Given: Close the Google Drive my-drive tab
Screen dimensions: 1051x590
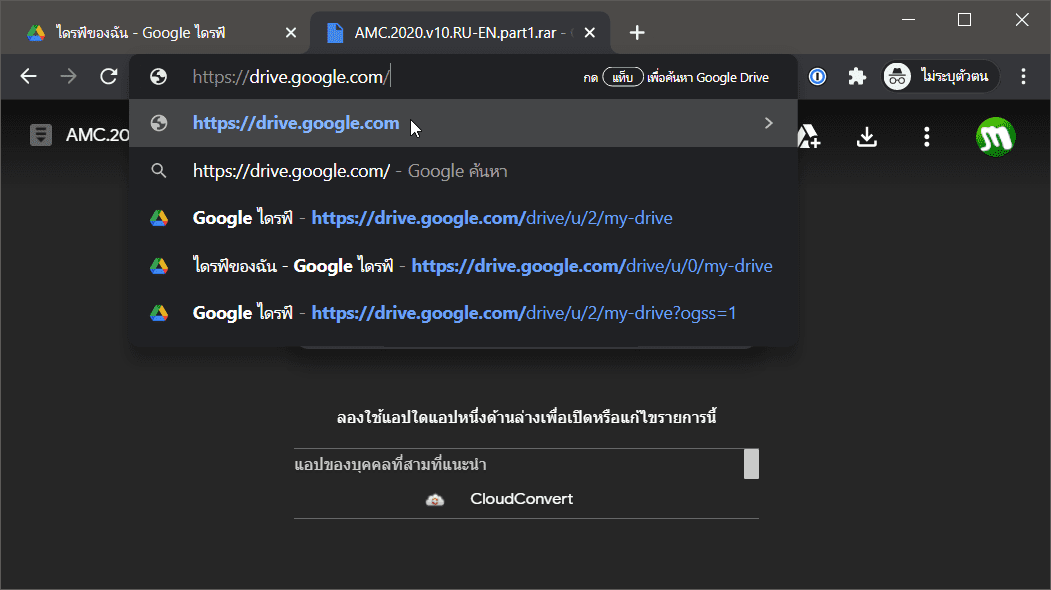Looking at the screenshot, I should click(x=291, y=33).
